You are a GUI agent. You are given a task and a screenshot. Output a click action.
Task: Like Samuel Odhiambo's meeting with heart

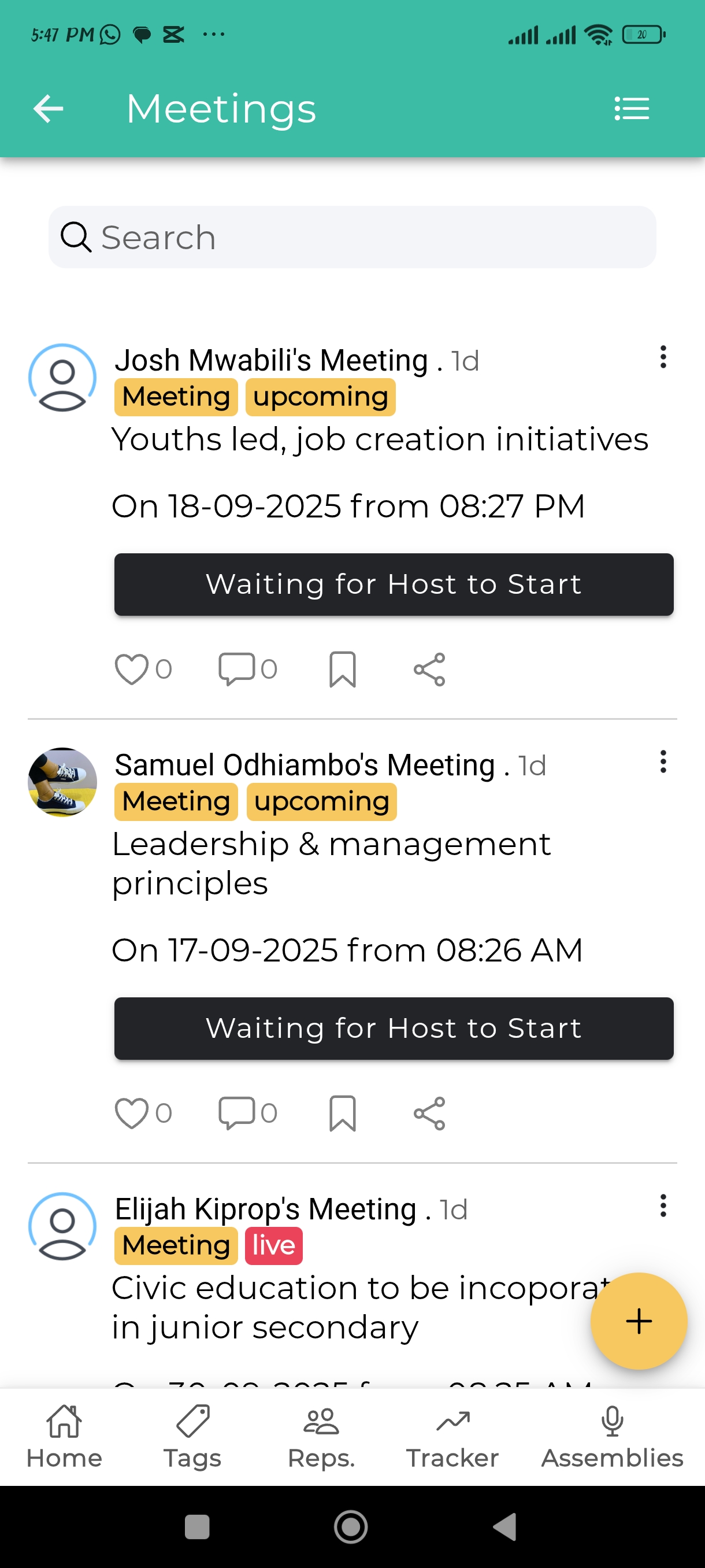click(x=131, y=1113)
